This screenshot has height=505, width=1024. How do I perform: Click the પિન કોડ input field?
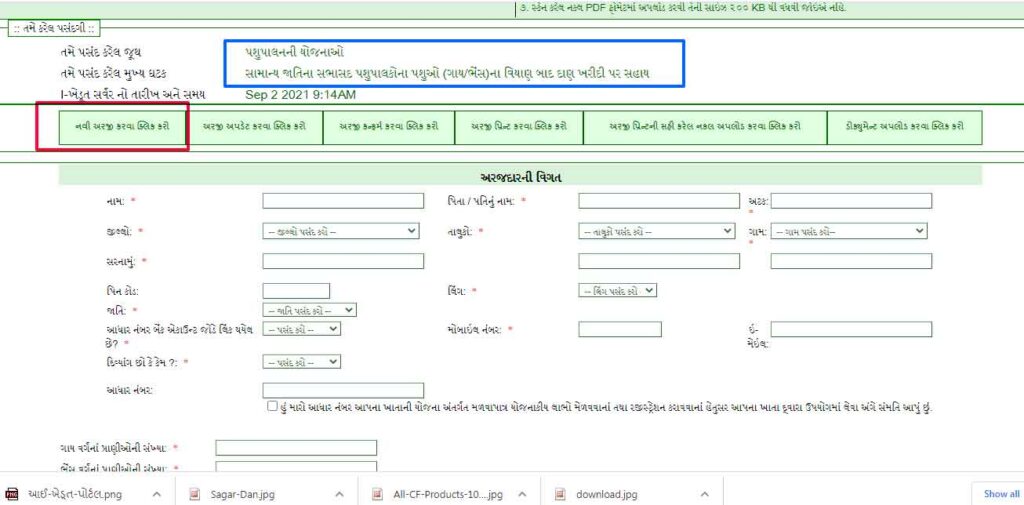[x=296, y=291]
